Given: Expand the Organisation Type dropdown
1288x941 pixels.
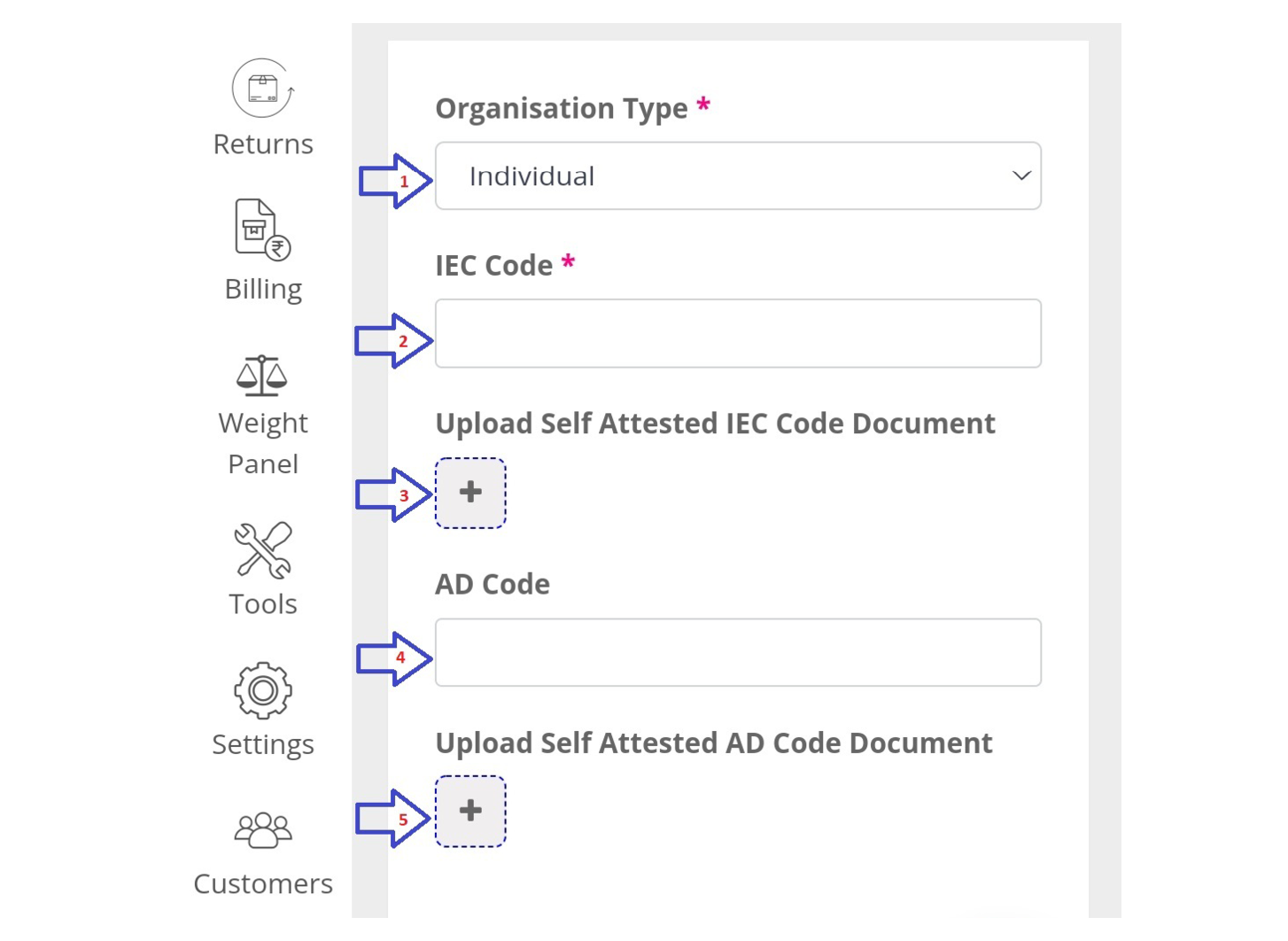Looking at the screenshot, I should (738, 175).
